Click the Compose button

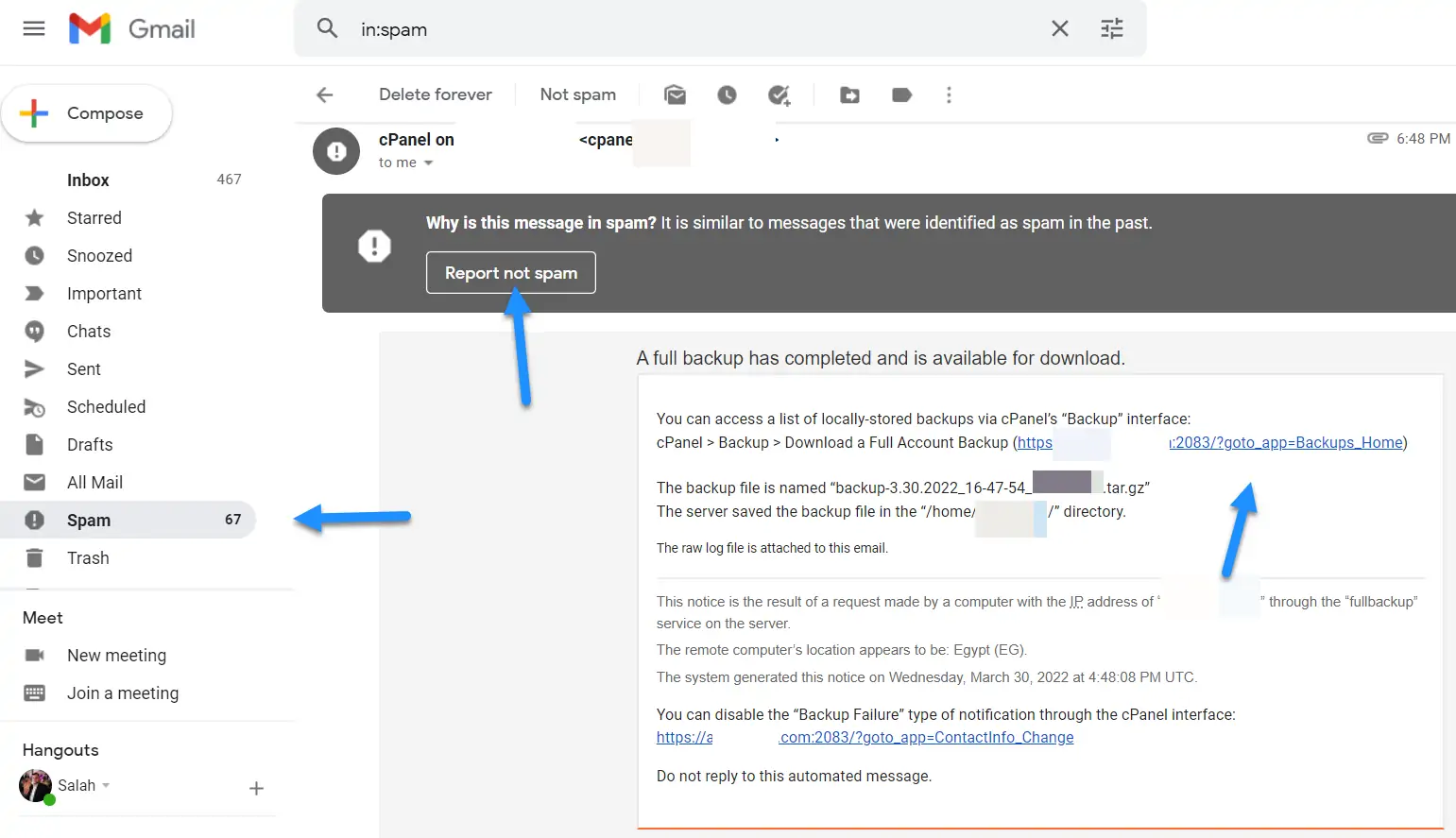coord(87,113)
